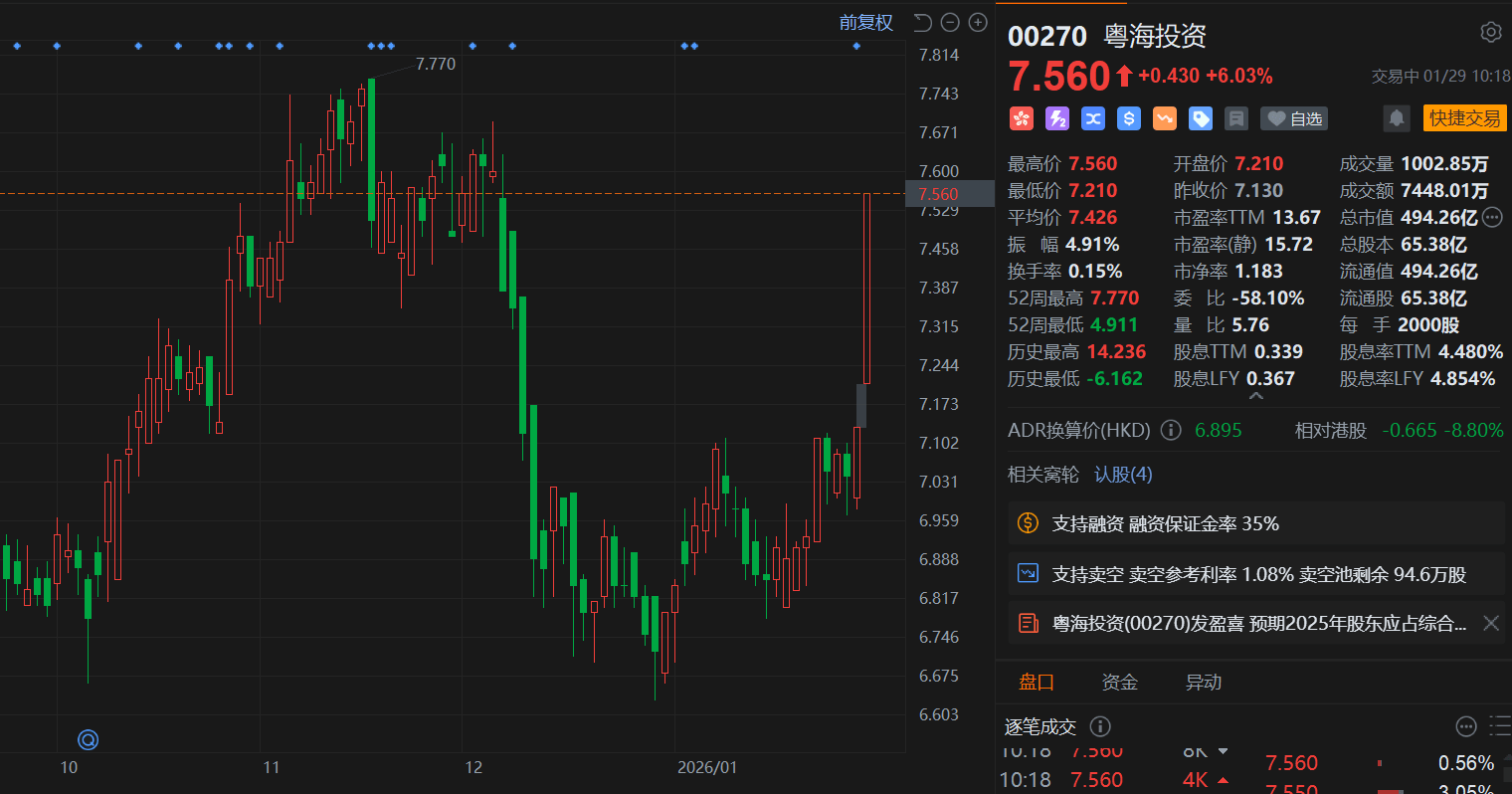Toggle 自选 watchlist heart button
The height and width of the screenshot is (794, 1512).
1294,119
